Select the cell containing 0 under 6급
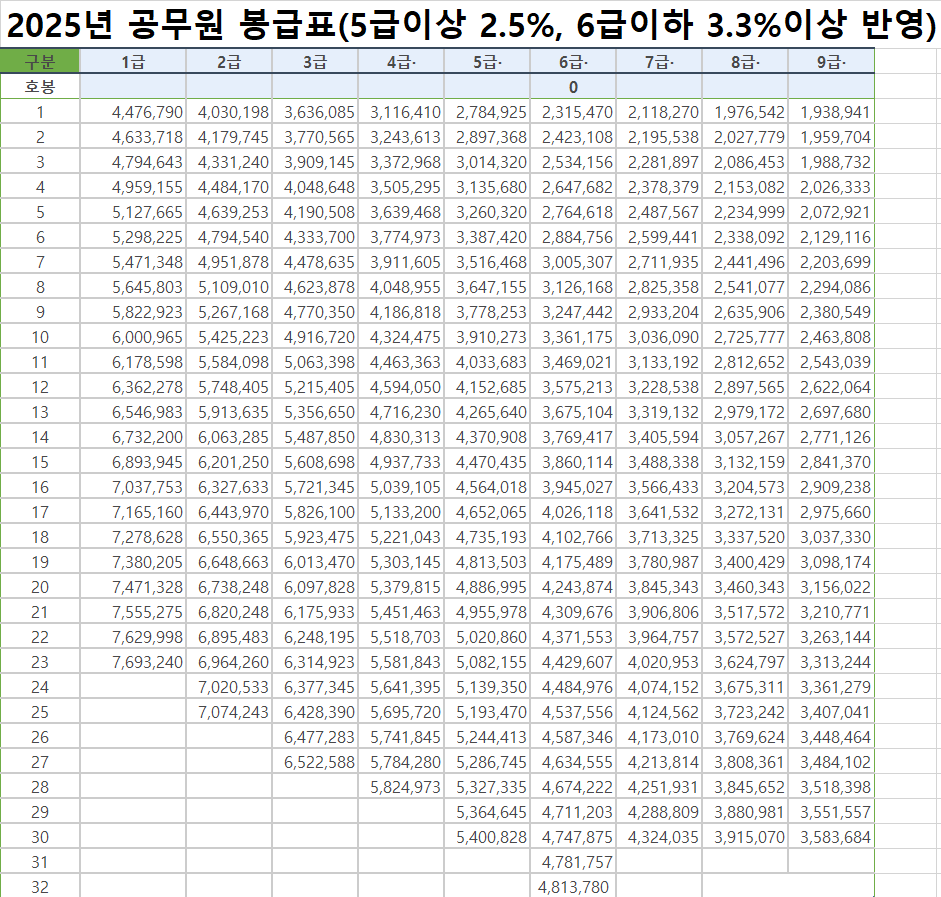The height and width of the screenshot is (897, 941). point(573,86)
